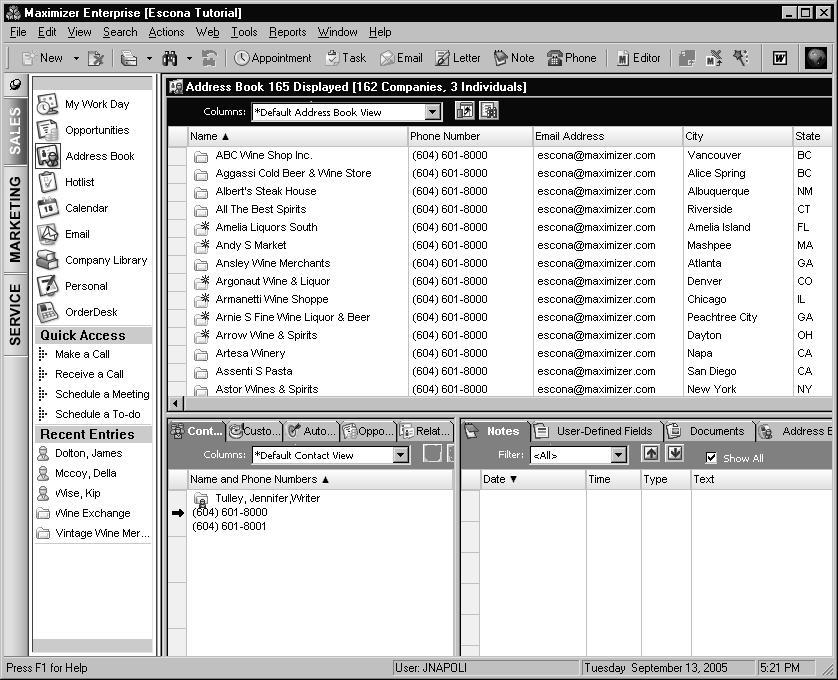Open the Personal sidebar icon
The height and width of the screenshot is (680, 838).
pyautogui.click(x=48, y=286)
